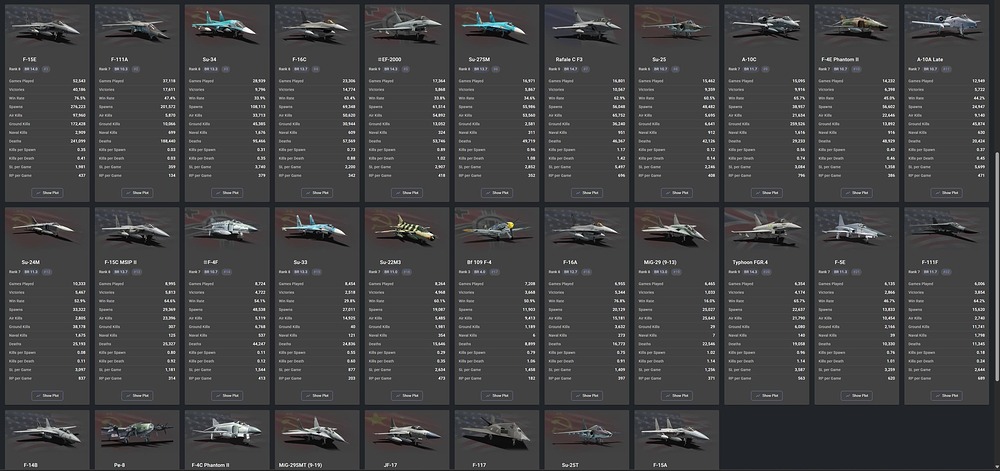Click the A-10C aircraft picture

pyautogui.click(x=766, y=26)
